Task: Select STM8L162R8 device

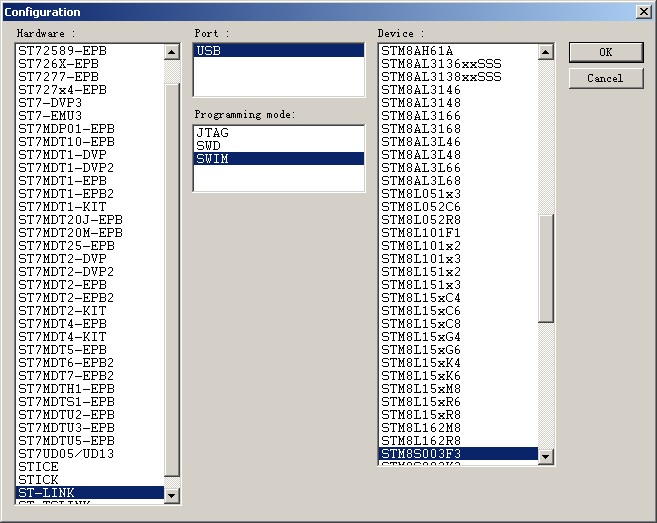Action: 458,440
